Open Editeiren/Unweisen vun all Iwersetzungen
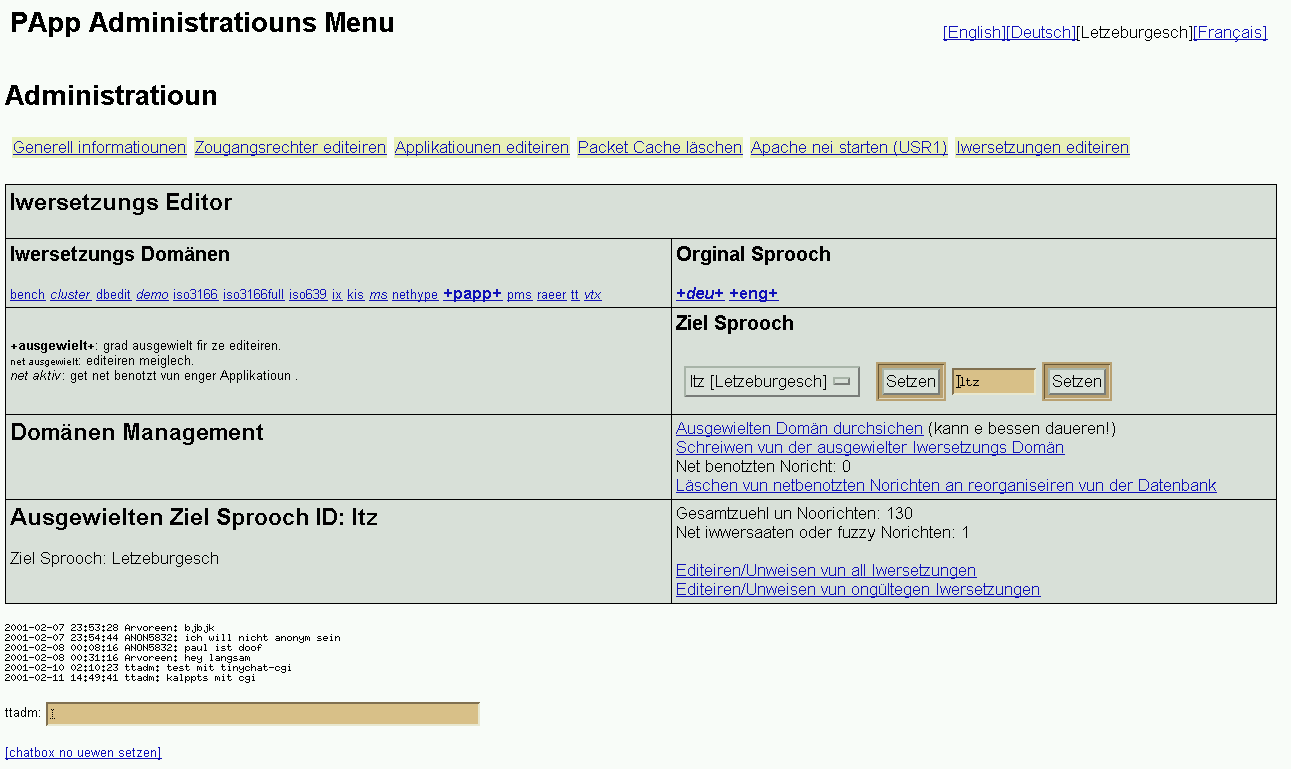Screen dimensions: 1291x769 (826, 571)
